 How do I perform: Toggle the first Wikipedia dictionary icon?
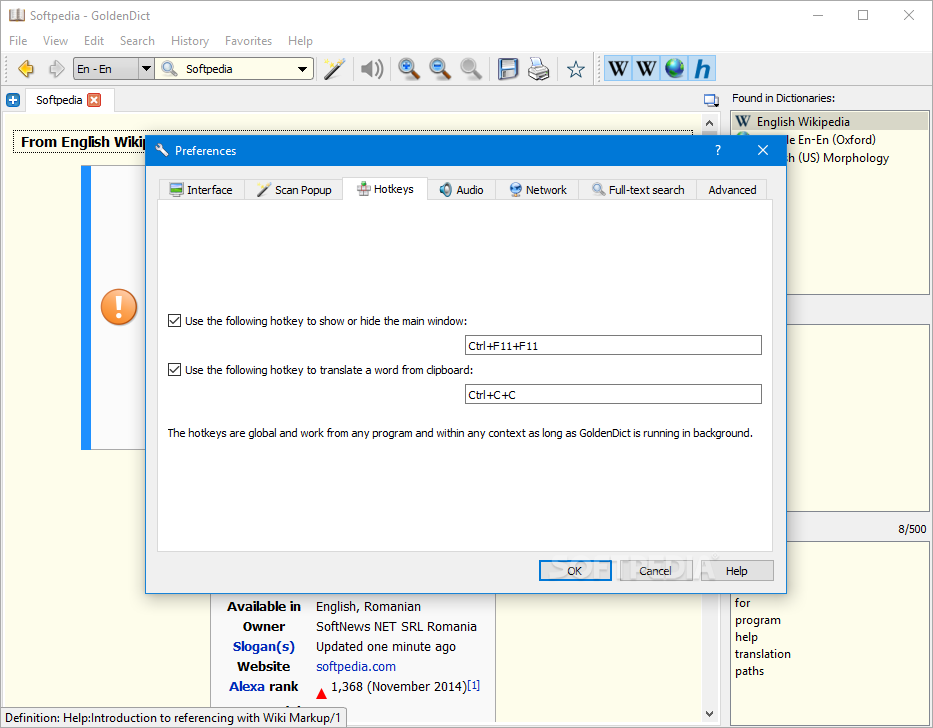618,69
